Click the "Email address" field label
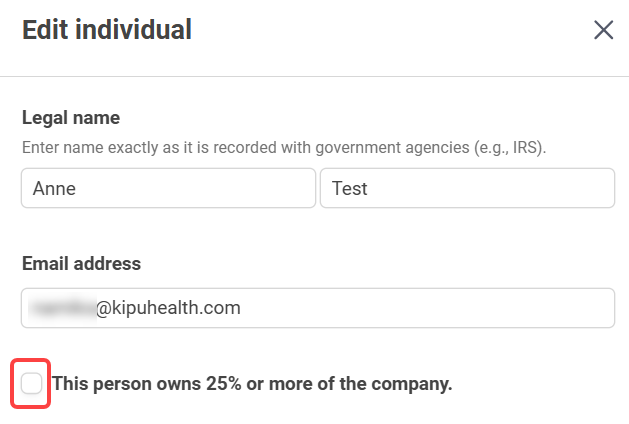Image resolution: width=629 pixels, height=424 pixels. (x=81, y=264)
